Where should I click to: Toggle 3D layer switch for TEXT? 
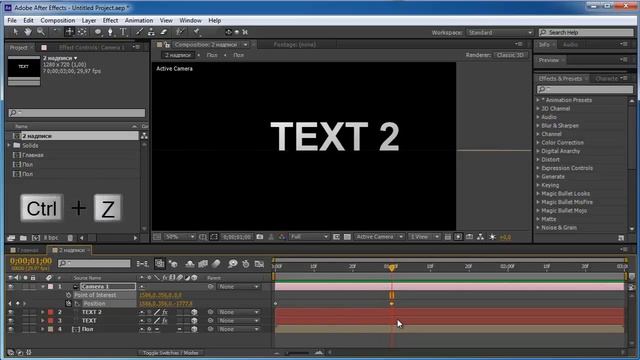point(194,321)
